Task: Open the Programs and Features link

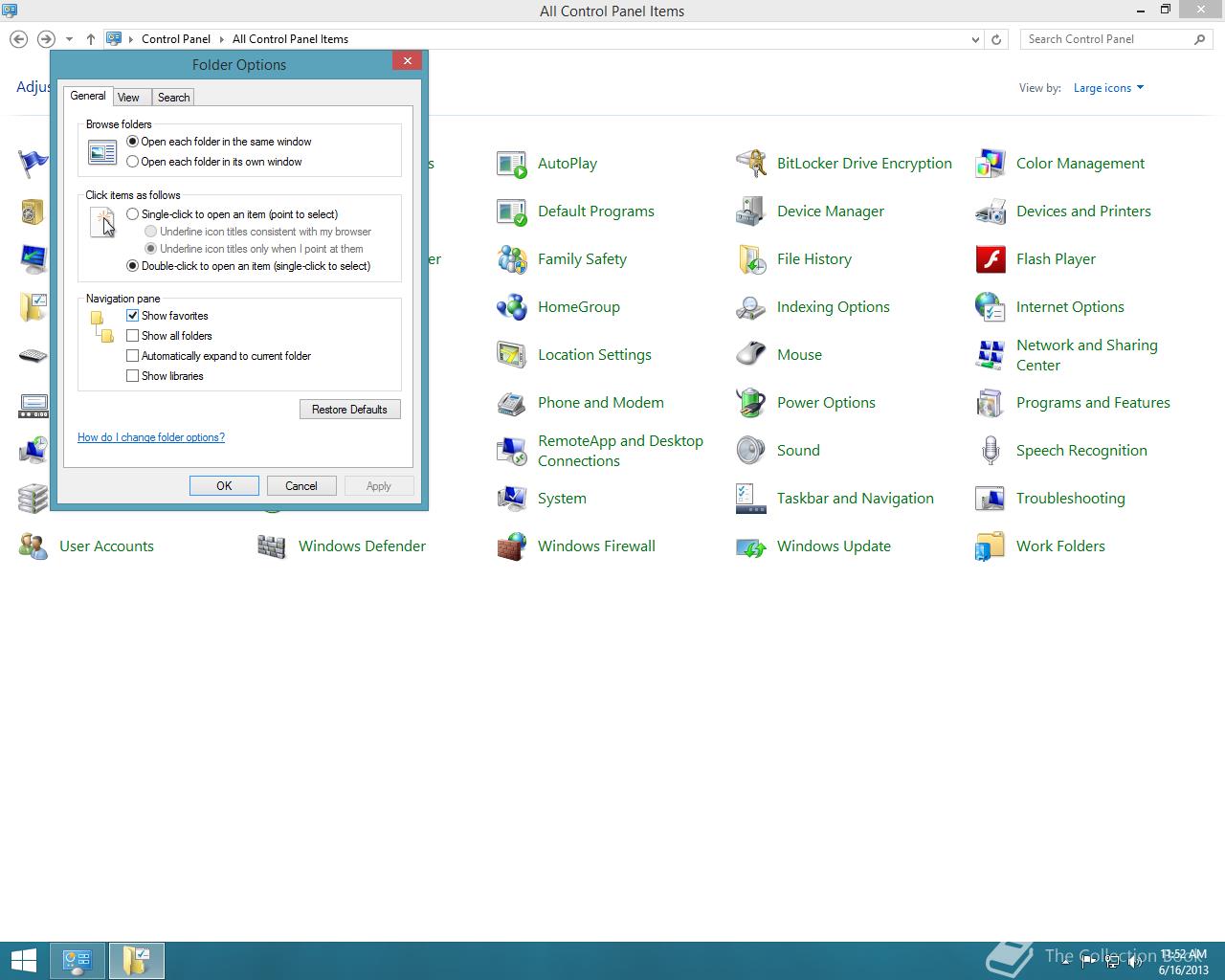Action: click(x=1093, y=403)
